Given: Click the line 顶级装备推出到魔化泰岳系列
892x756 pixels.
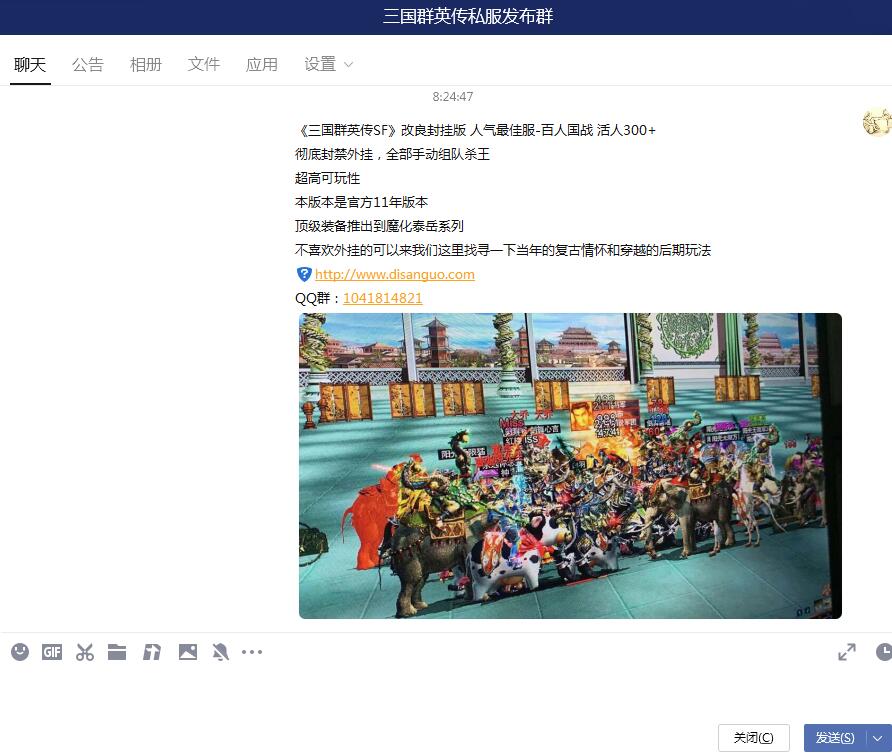Looking at the screenshot, I should point(379,226).
